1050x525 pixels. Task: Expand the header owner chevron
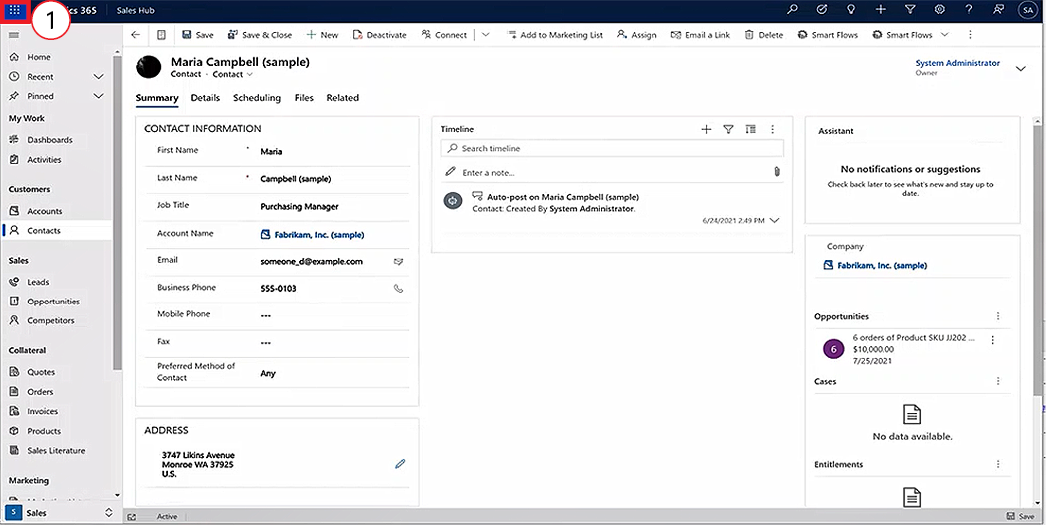pyautogui.click(x=1021, y=68)
